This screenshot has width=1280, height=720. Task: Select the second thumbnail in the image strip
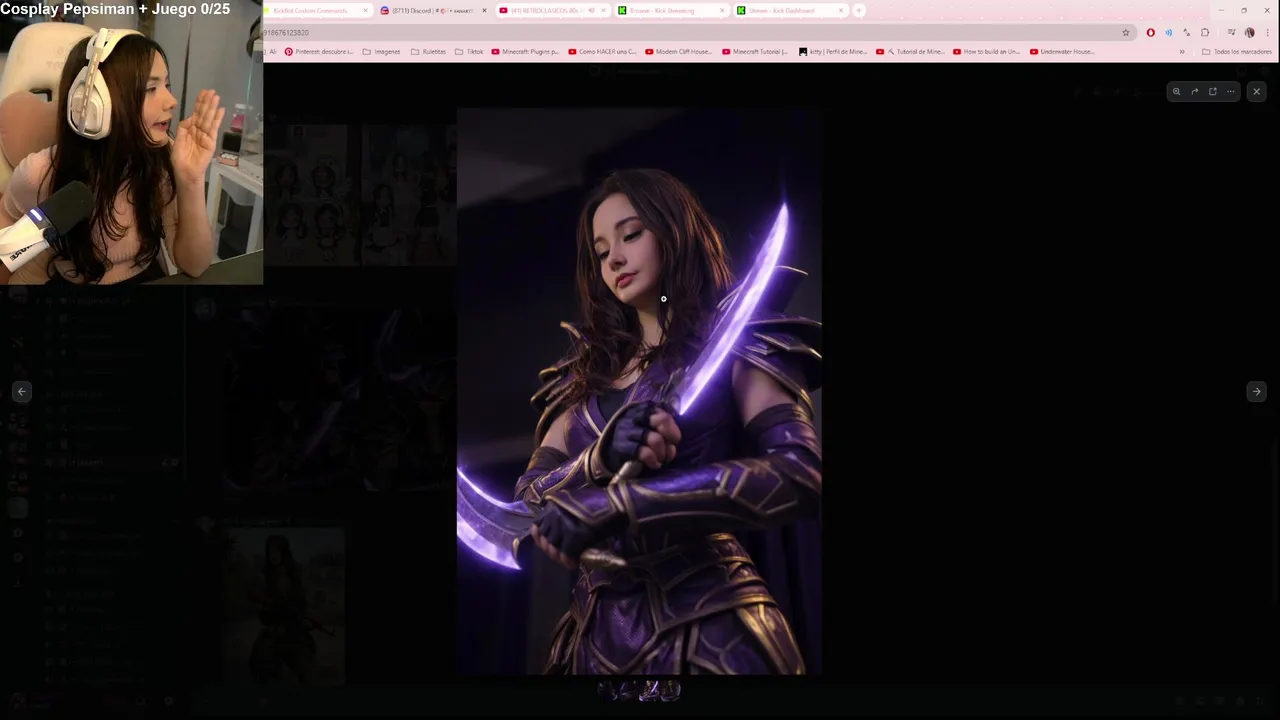click(x=628, y=689)
